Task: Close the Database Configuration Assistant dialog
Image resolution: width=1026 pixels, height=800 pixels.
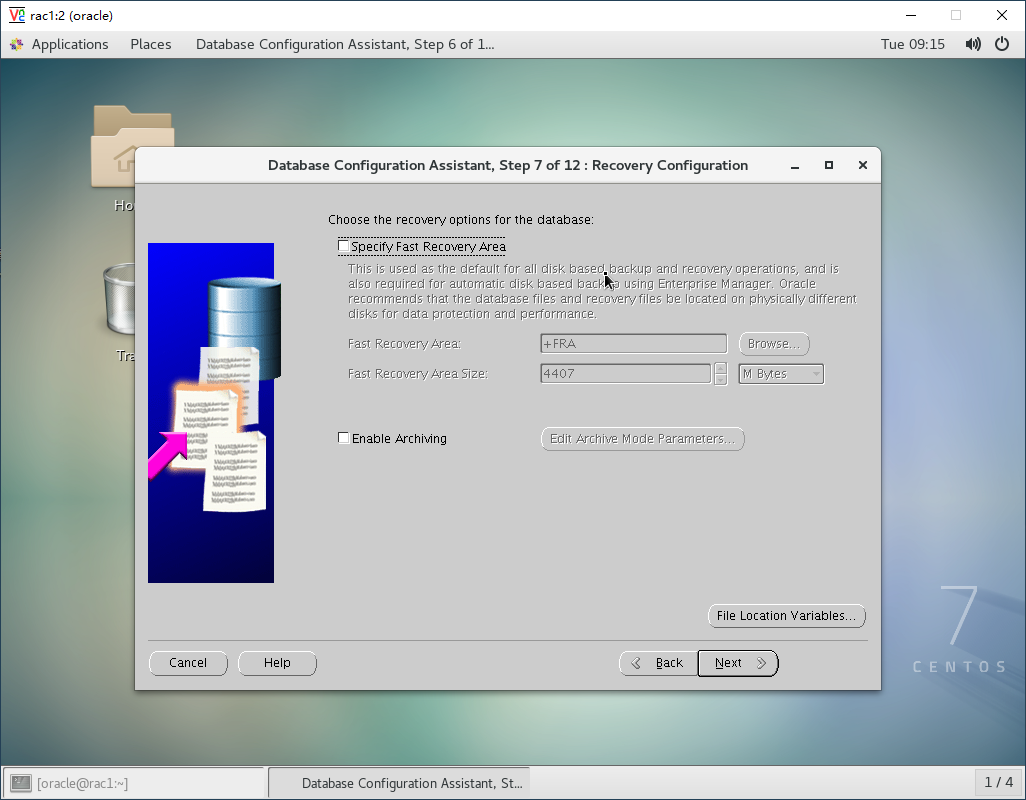Action: [x=863, y=165]
